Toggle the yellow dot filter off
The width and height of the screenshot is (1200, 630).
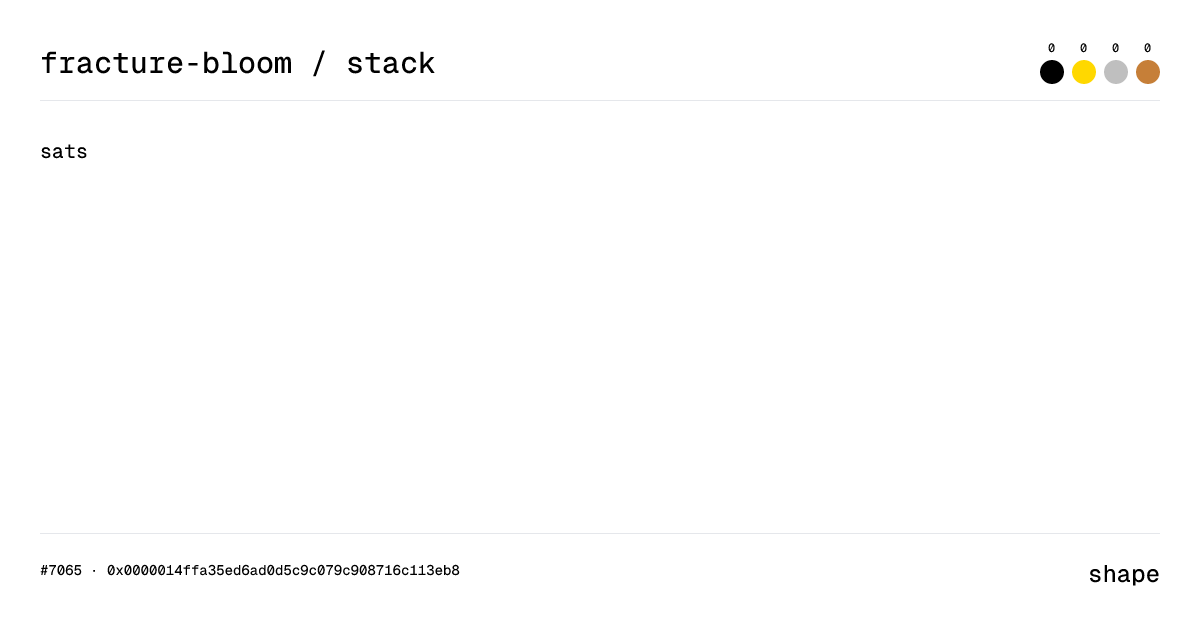(x=1084, y=72)
